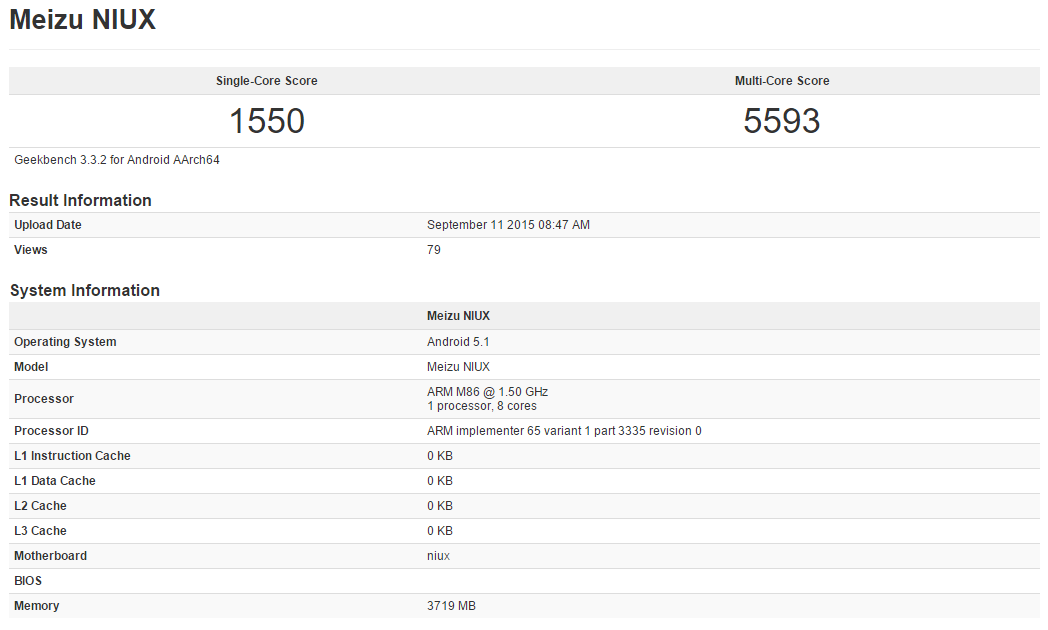
Task: Click the 1550 single-core score value
Action: (x=267, y=121)
